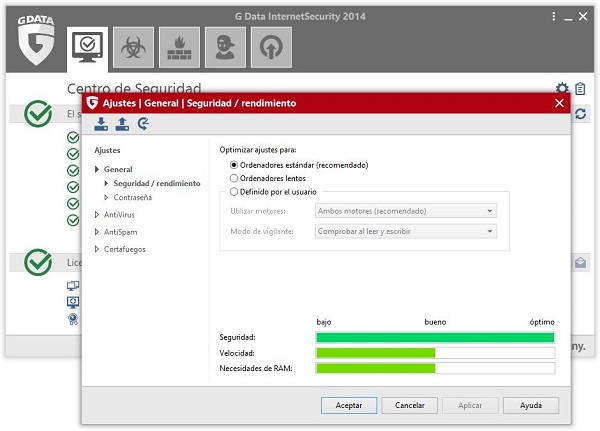
Task: Click the Ajustes tree heading
Action: coord(107,150)
